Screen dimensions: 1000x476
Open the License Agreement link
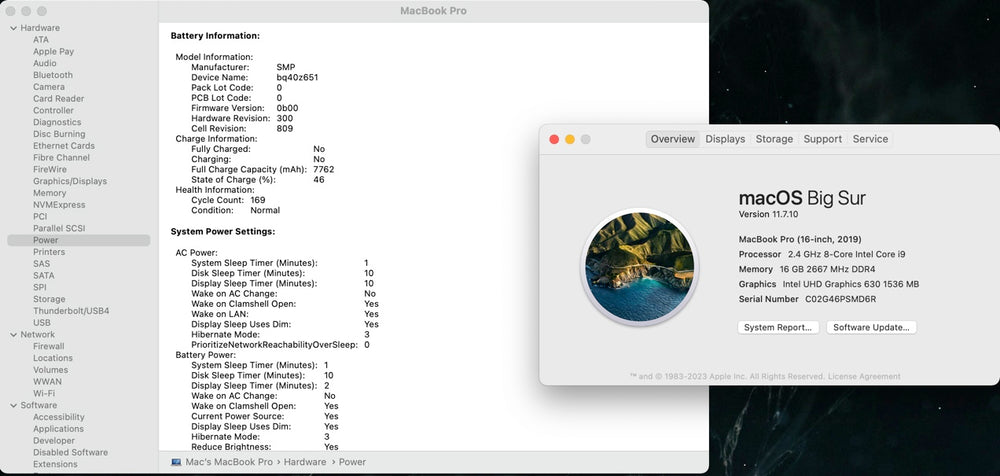[864, 376]
